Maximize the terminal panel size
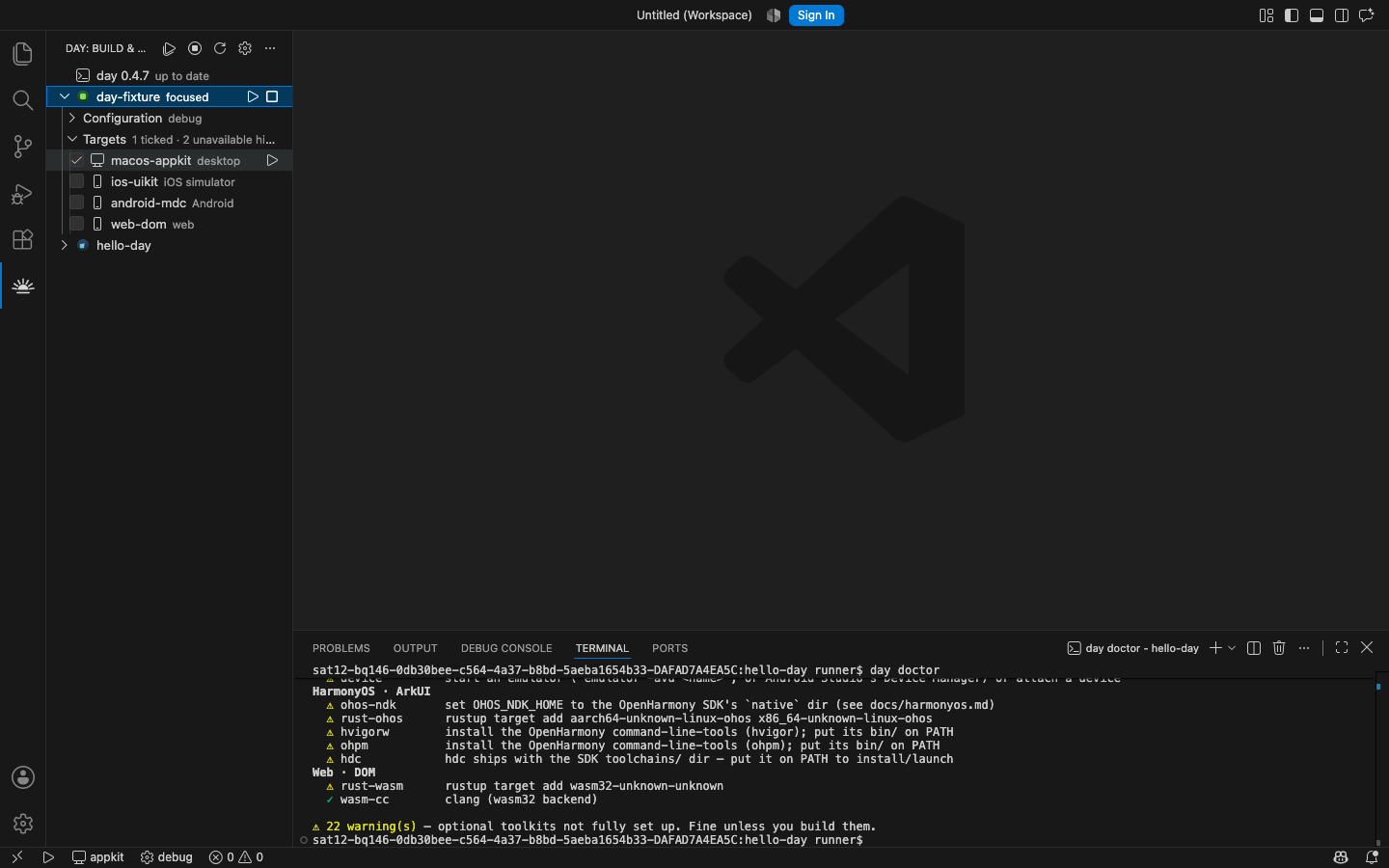The height and width of the screenshot is (868, 1389). [1342, 648]
